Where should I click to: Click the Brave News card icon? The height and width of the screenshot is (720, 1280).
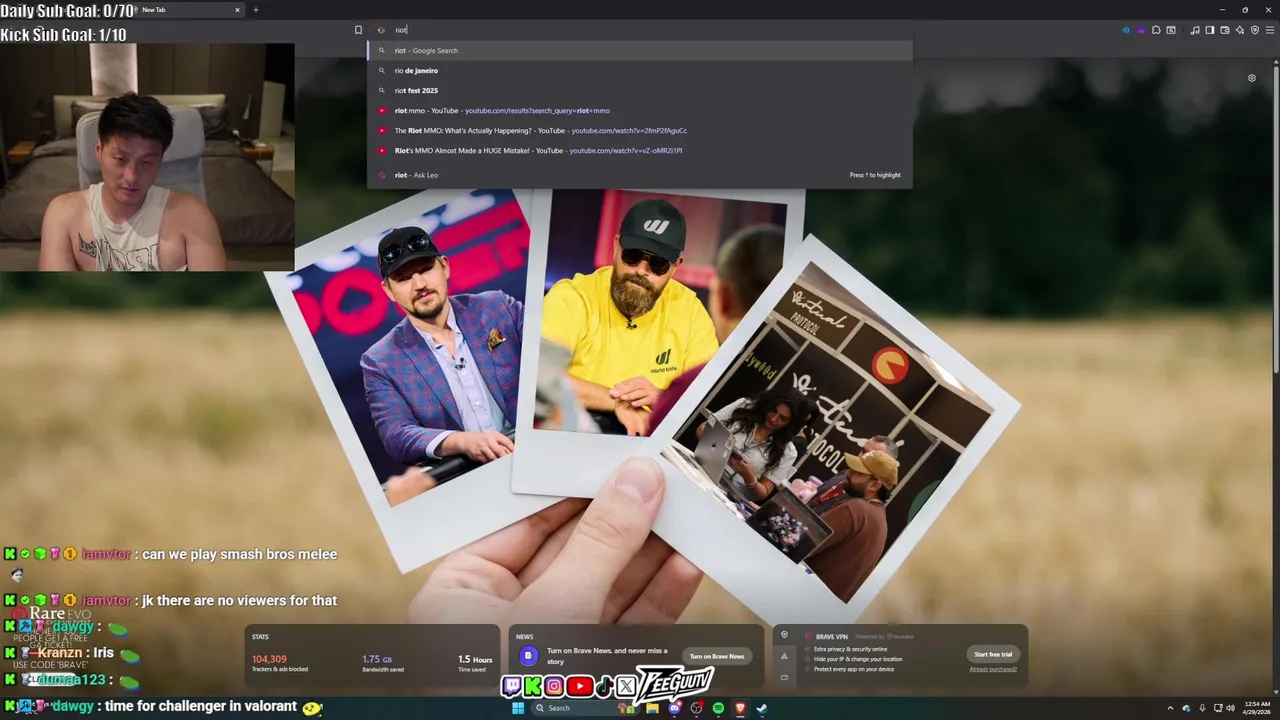[528, 656]
